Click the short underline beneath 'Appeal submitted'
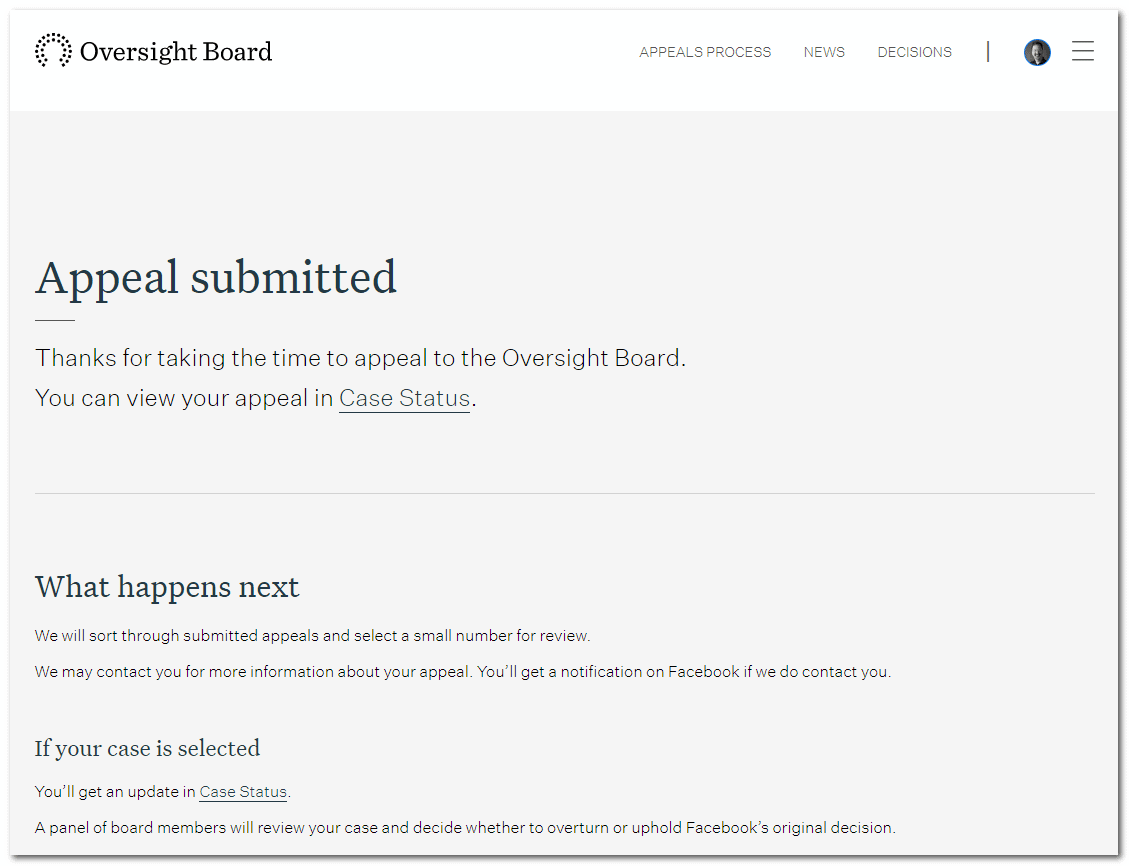 click(54, 317)
